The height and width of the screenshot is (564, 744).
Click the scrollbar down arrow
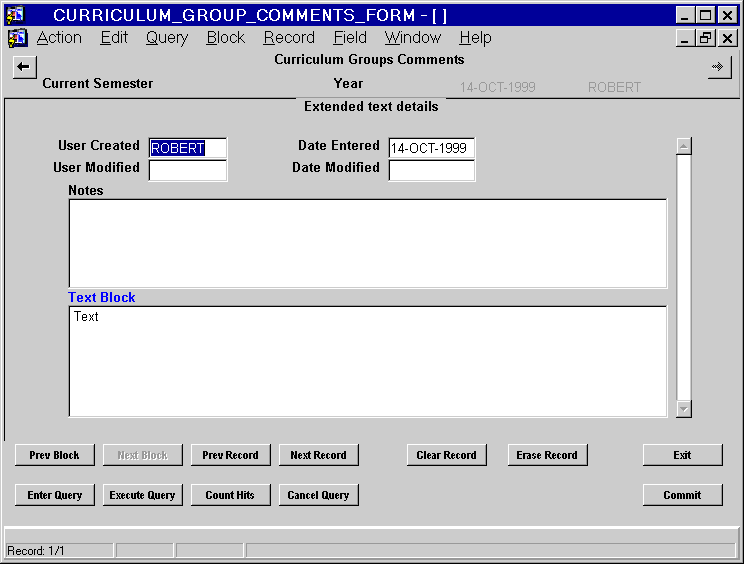[x=684, y=409]
